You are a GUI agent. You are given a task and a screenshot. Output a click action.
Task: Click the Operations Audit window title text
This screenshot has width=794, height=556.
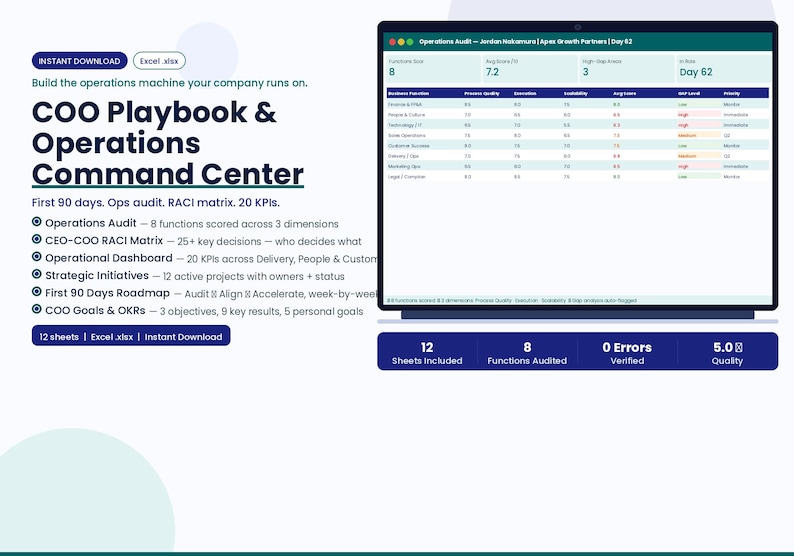pyautogui.click(x=526, y=42)
